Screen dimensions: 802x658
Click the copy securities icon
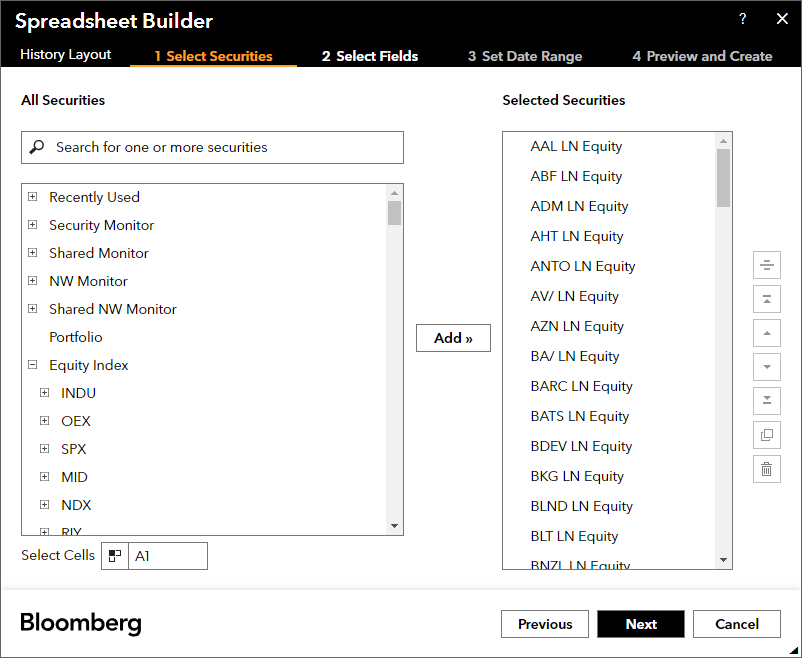[x=767, y=435]
